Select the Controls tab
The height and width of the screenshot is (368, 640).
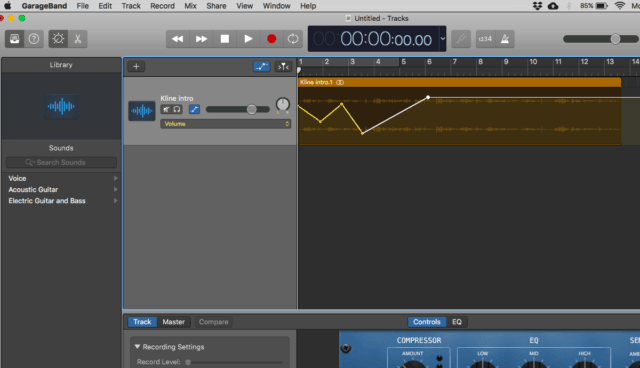point(427,322)
